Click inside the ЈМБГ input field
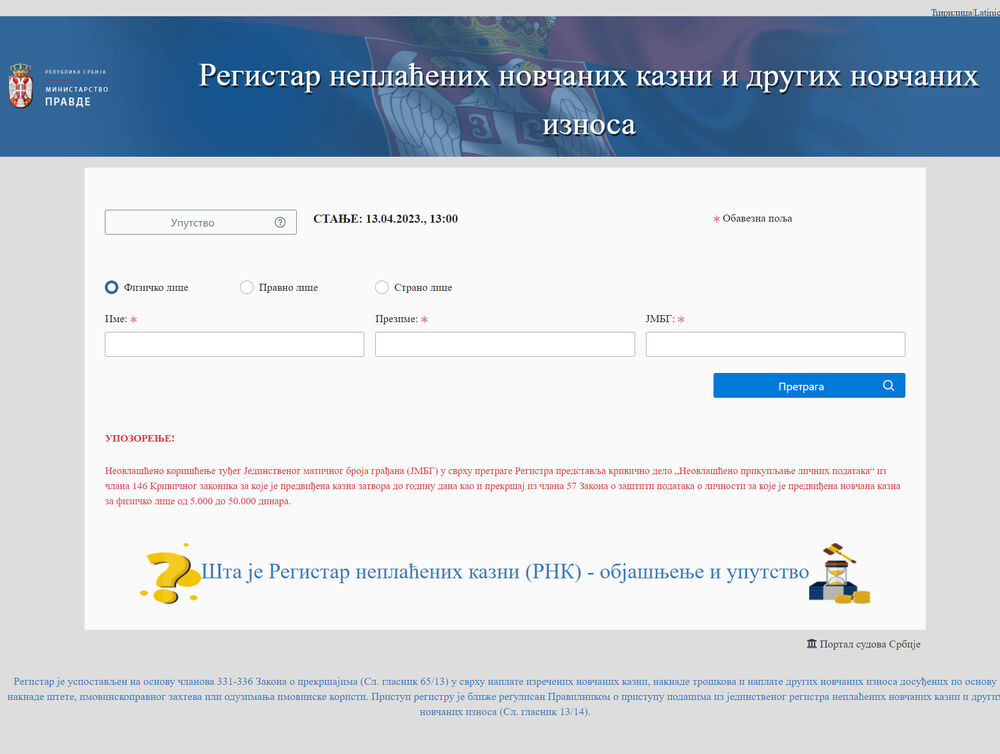The height and width of the screenshot is (754, 1000). point(775,343)
